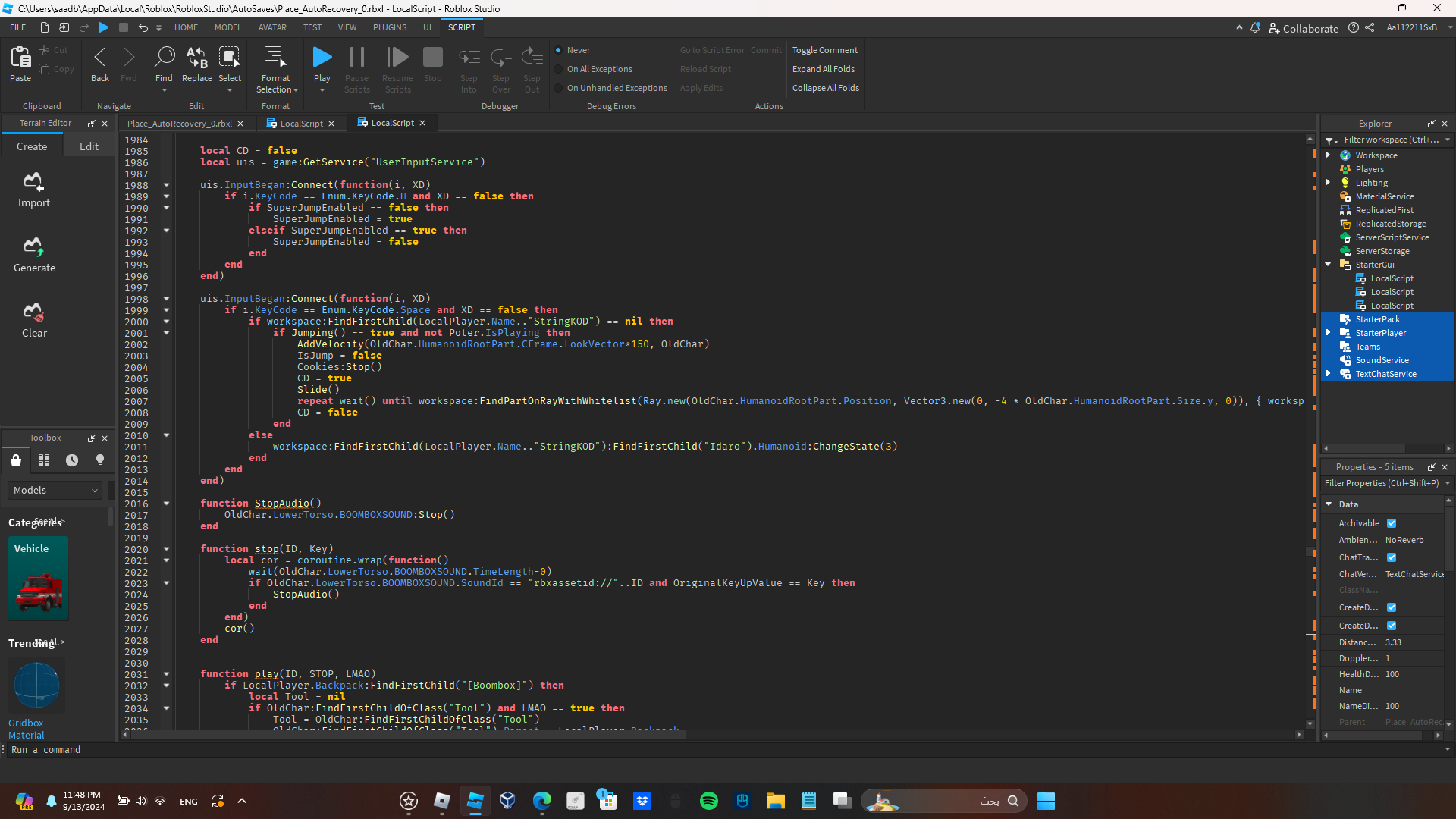
Task: Toggle the ChatTra... property checkbox
Action: 1392,557
